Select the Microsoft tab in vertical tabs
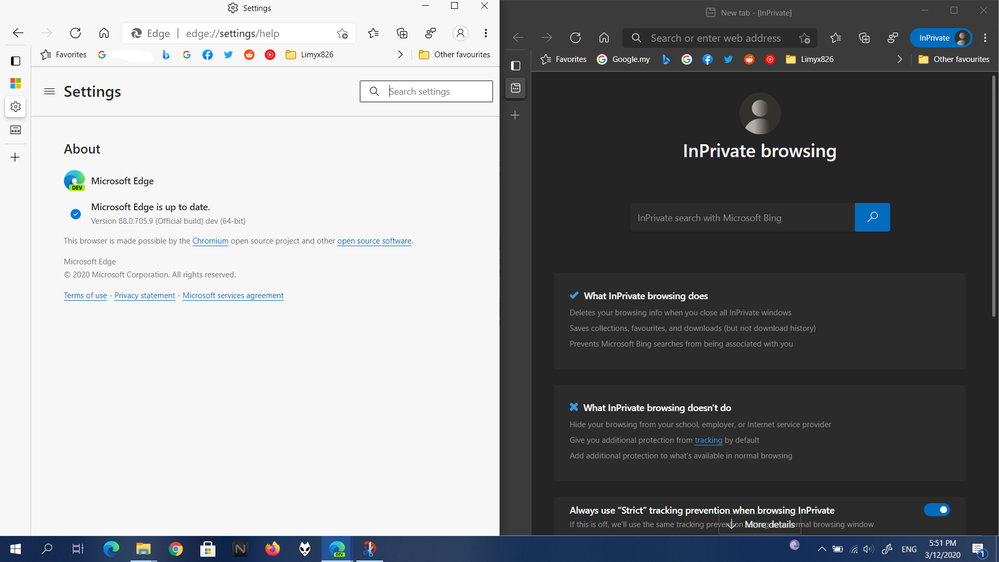 (x=15, y=83)
